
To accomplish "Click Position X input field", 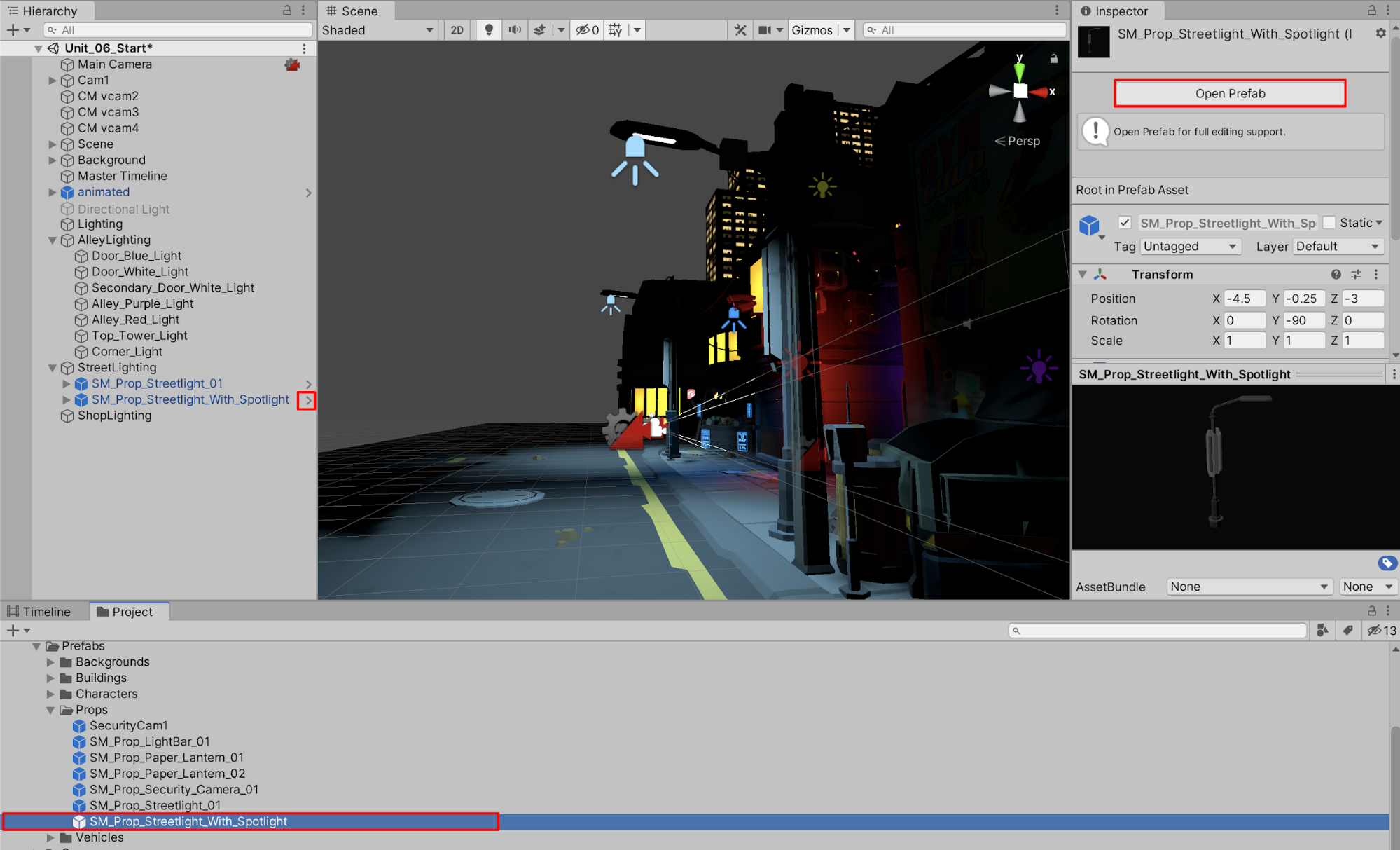I will 1244,299.
